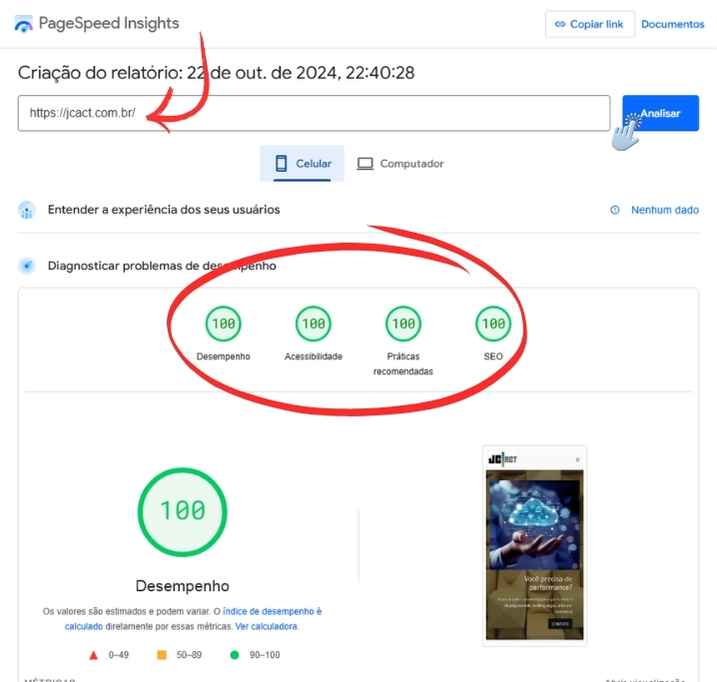Click the PageSpeed Insights logo icon
Image resolution: width=717 pixels, height=682 pixels.
23,24
